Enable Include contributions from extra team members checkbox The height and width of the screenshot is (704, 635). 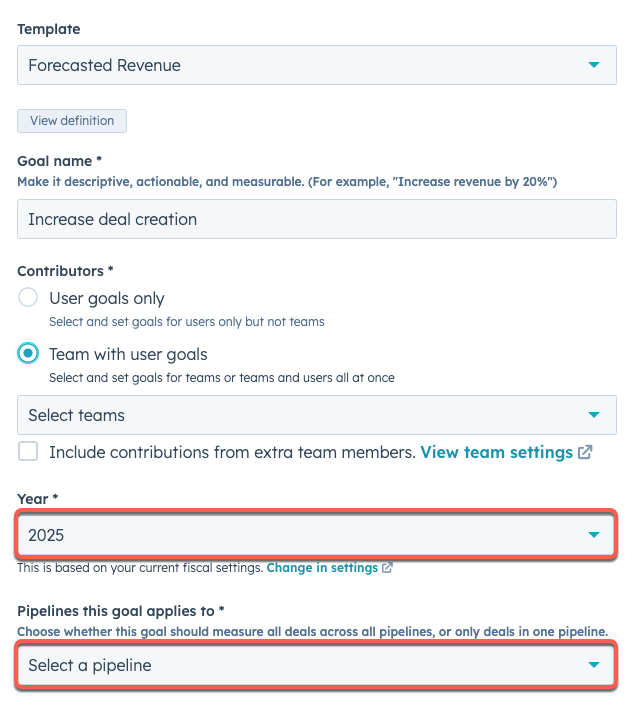pyautogui.click(x=28, y=451)
